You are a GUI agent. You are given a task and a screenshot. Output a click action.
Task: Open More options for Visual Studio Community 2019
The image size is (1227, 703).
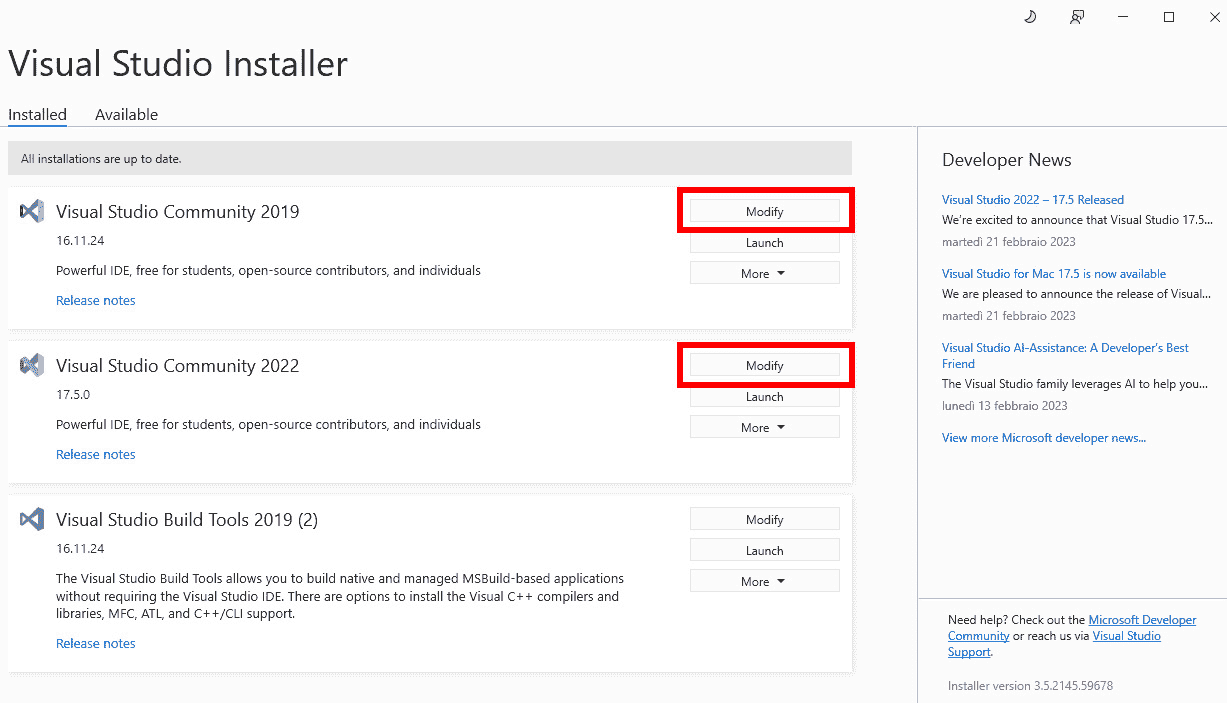click(x=764, y=272)
